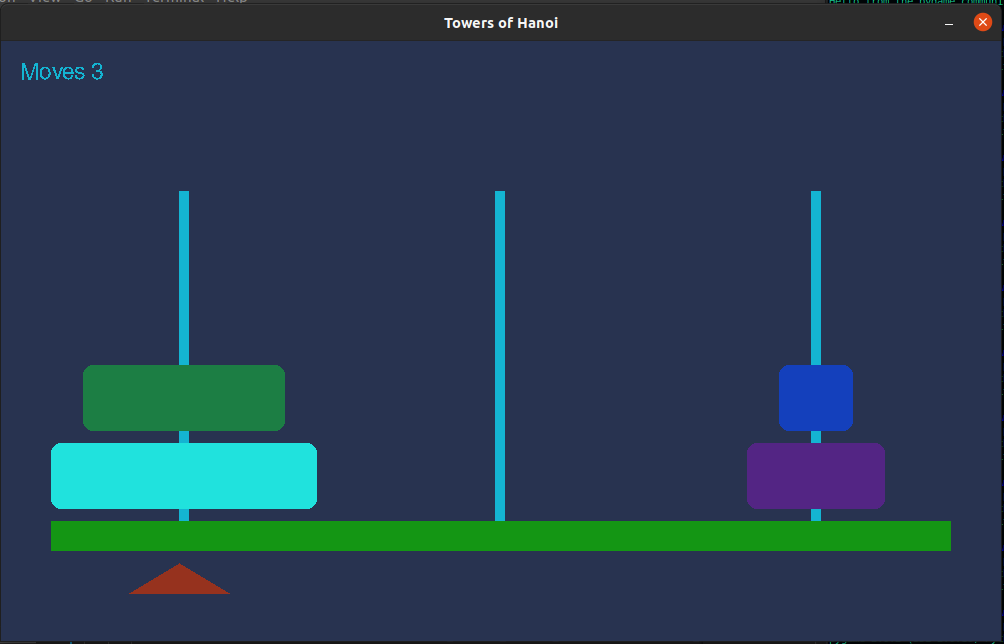Open the Run menu
The width and height of the screenshot is (1004, 644).
pyautogui.click(x=118, y=2)
